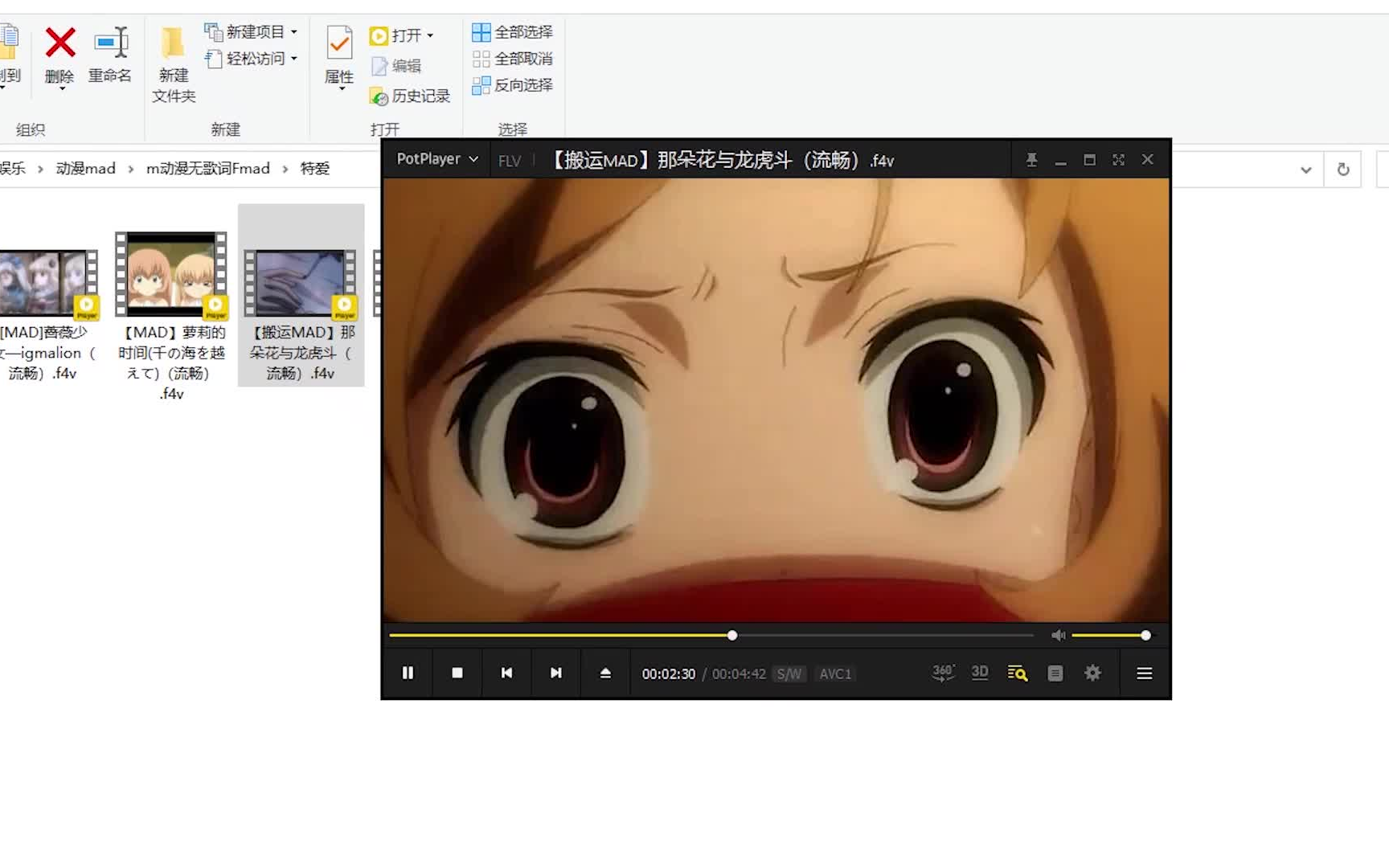The width and height of the screenshot is (1389, 868).
Task: Select the 那朵花与龙虎斗 video thumbnail
Action: click(301, 283)
